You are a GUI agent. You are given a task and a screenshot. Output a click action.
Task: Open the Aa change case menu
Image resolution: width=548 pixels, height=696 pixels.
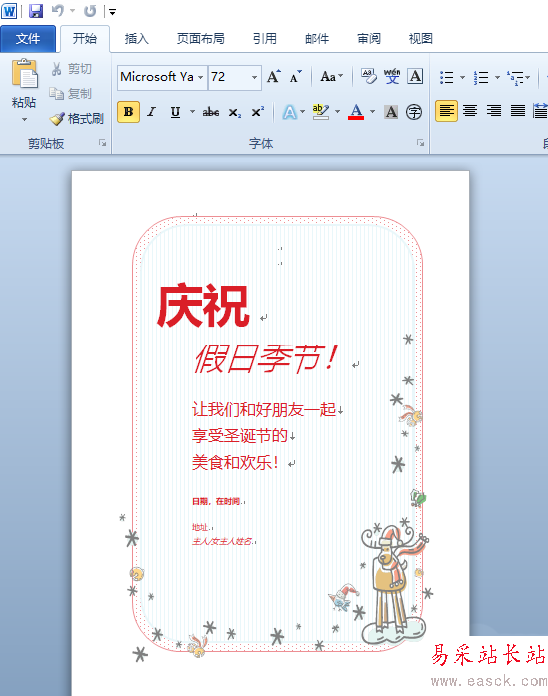(331, 77)
